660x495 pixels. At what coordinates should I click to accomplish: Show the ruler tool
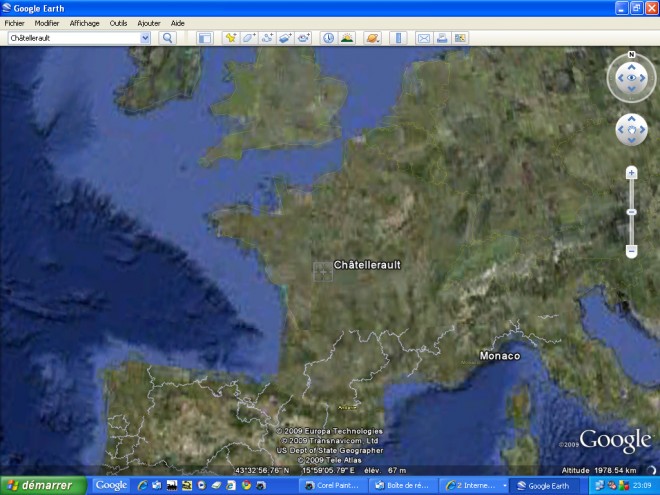pyautogui.click(x=398, y=38)
